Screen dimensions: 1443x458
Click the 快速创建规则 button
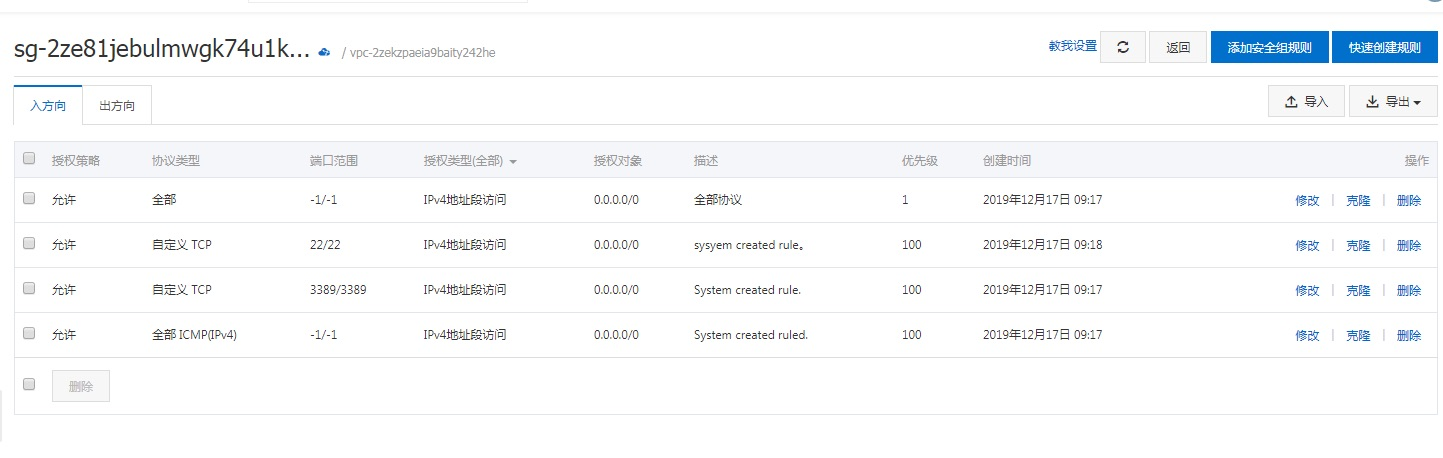tap(1384, 47)
